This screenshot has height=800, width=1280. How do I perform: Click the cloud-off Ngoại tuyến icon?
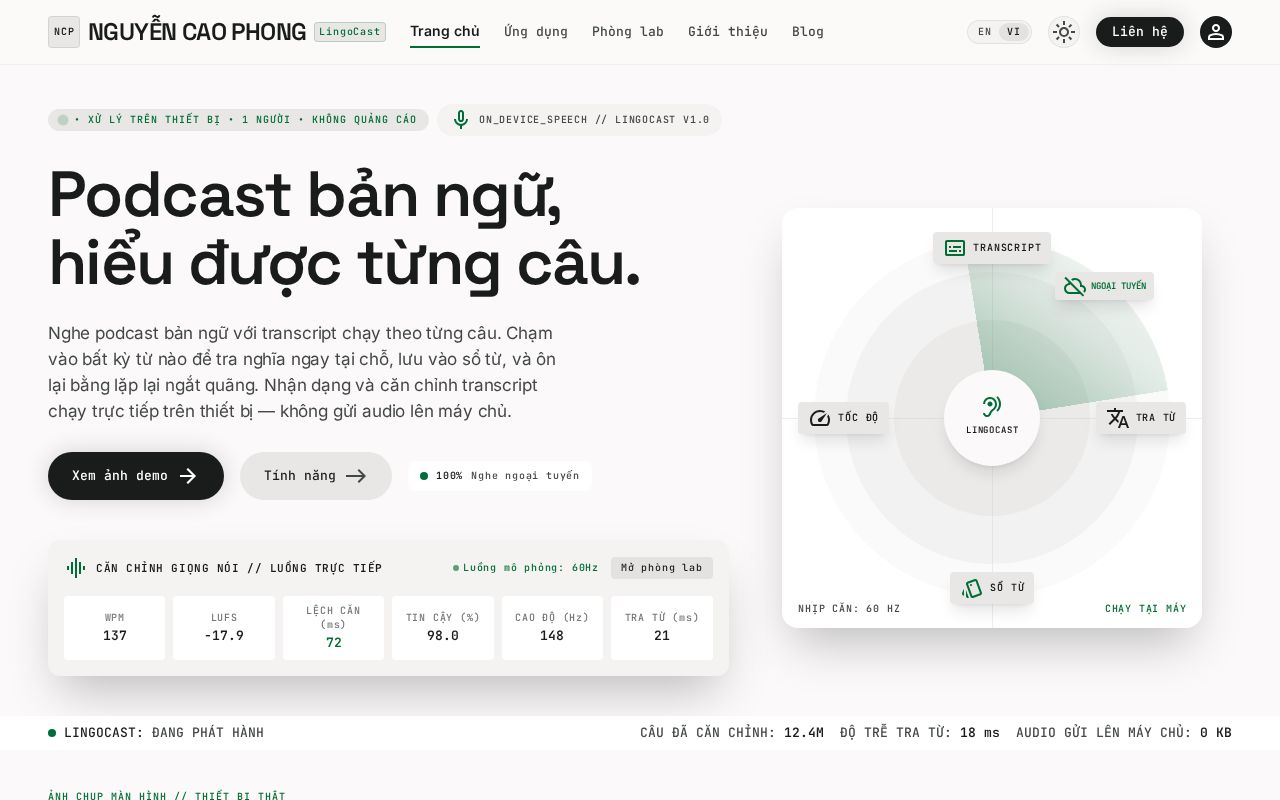click(x=1075, y=286)
